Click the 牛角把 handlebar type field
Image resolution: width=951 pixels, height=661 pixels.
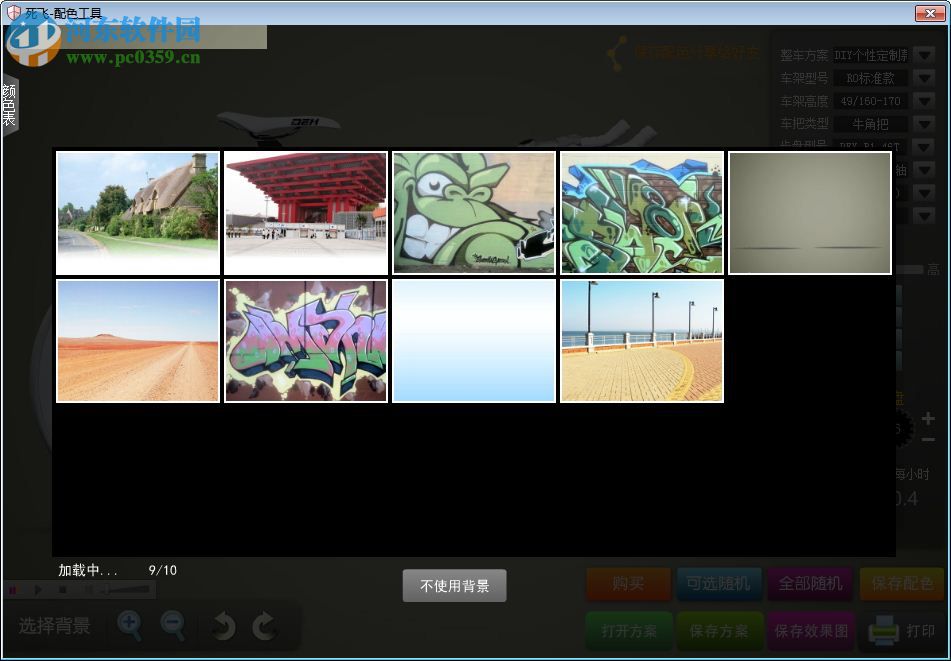point(870,124)
